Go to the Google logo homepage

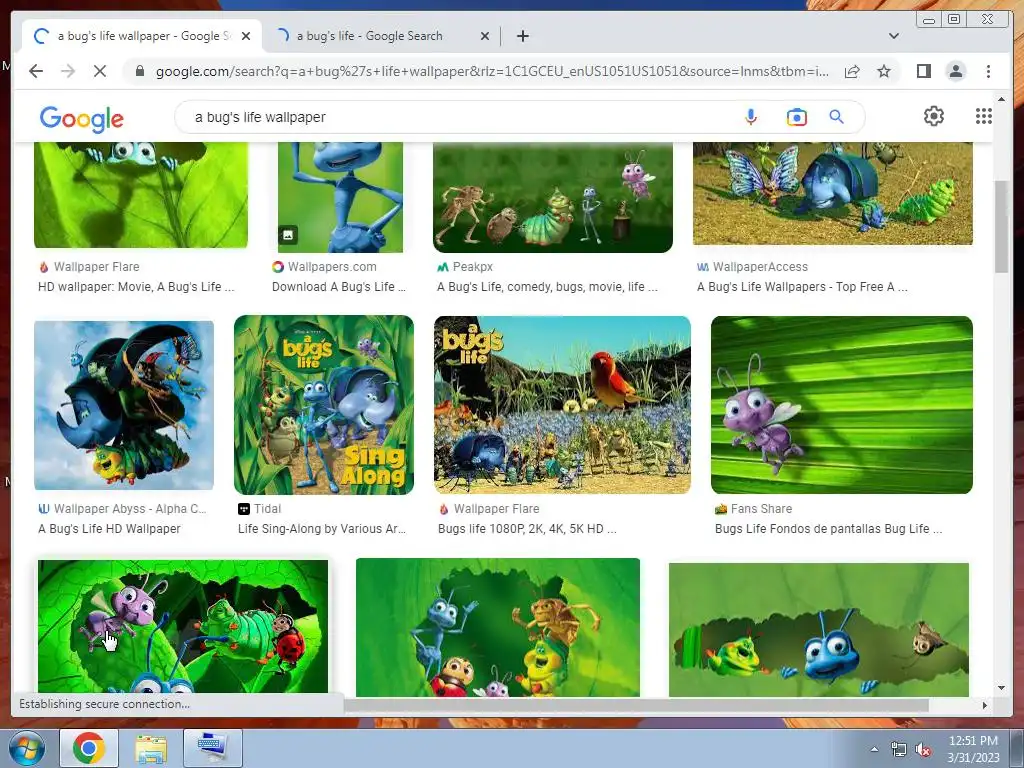click(x=82, y=119)
